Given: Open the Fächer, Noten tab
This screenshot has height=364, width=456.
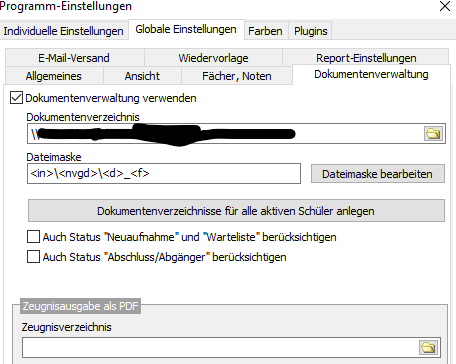Looking at the screenshot, I should [237, 76].
